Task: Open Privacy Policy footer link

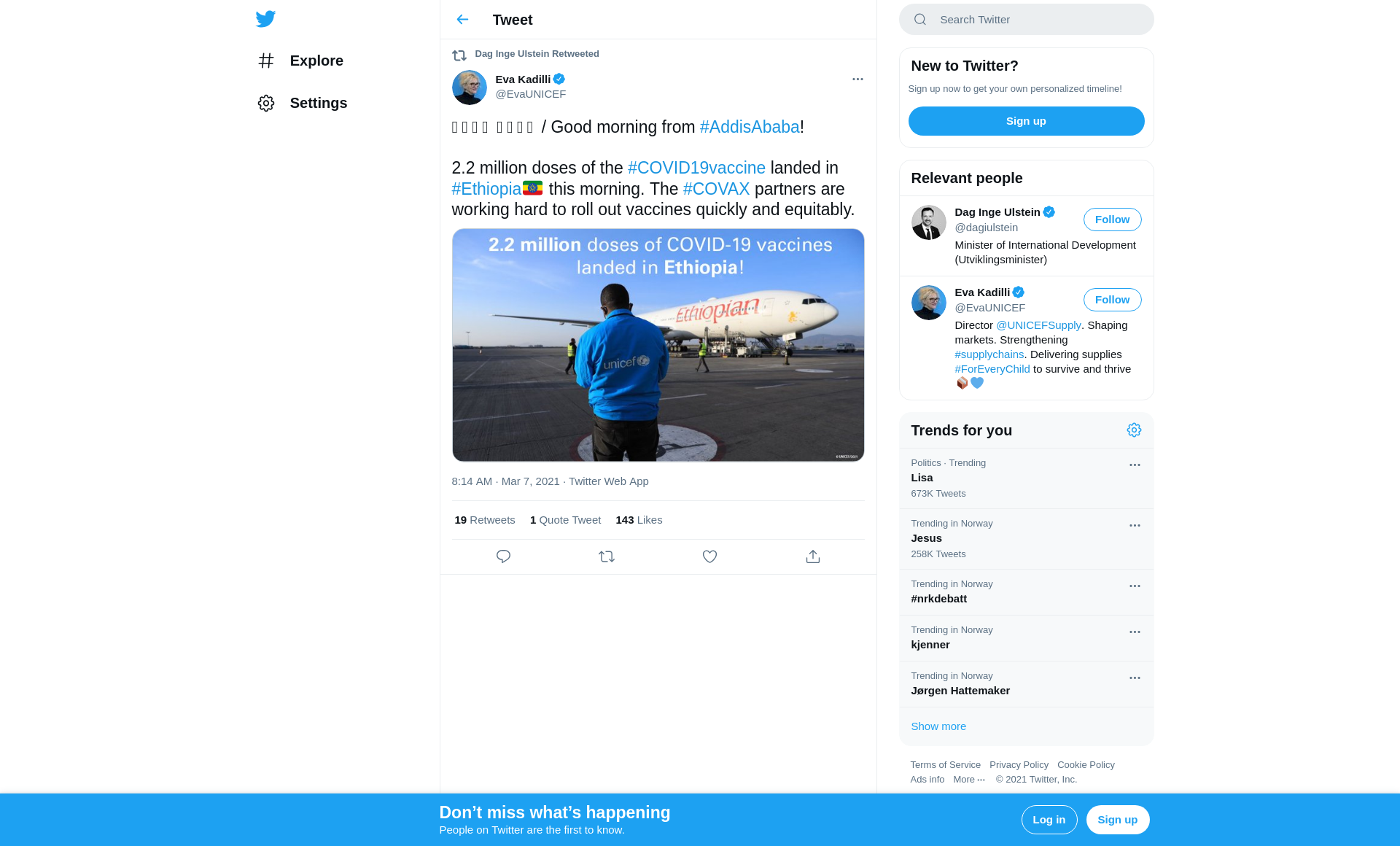Action: coord(1019,765)
